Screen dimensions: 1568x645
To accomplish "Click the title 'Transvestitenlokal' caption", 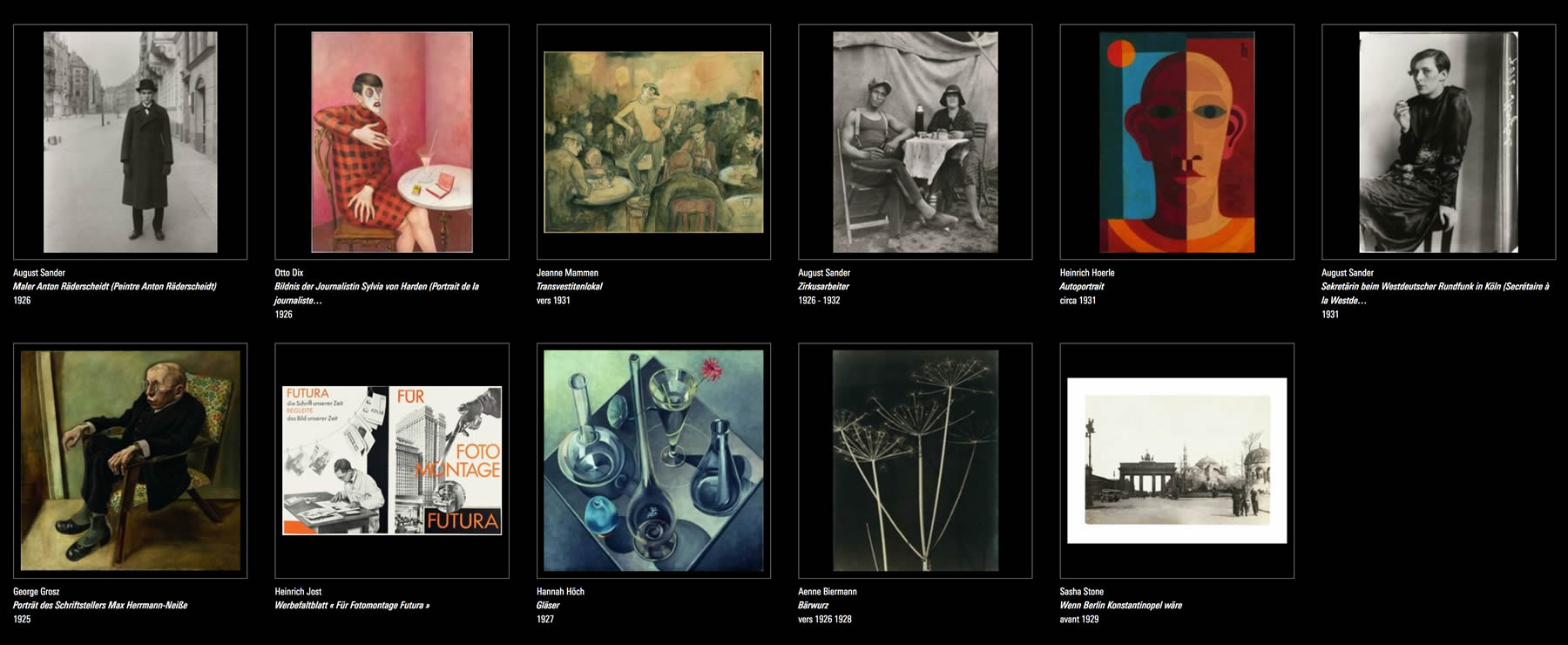I will pos(569,287).
